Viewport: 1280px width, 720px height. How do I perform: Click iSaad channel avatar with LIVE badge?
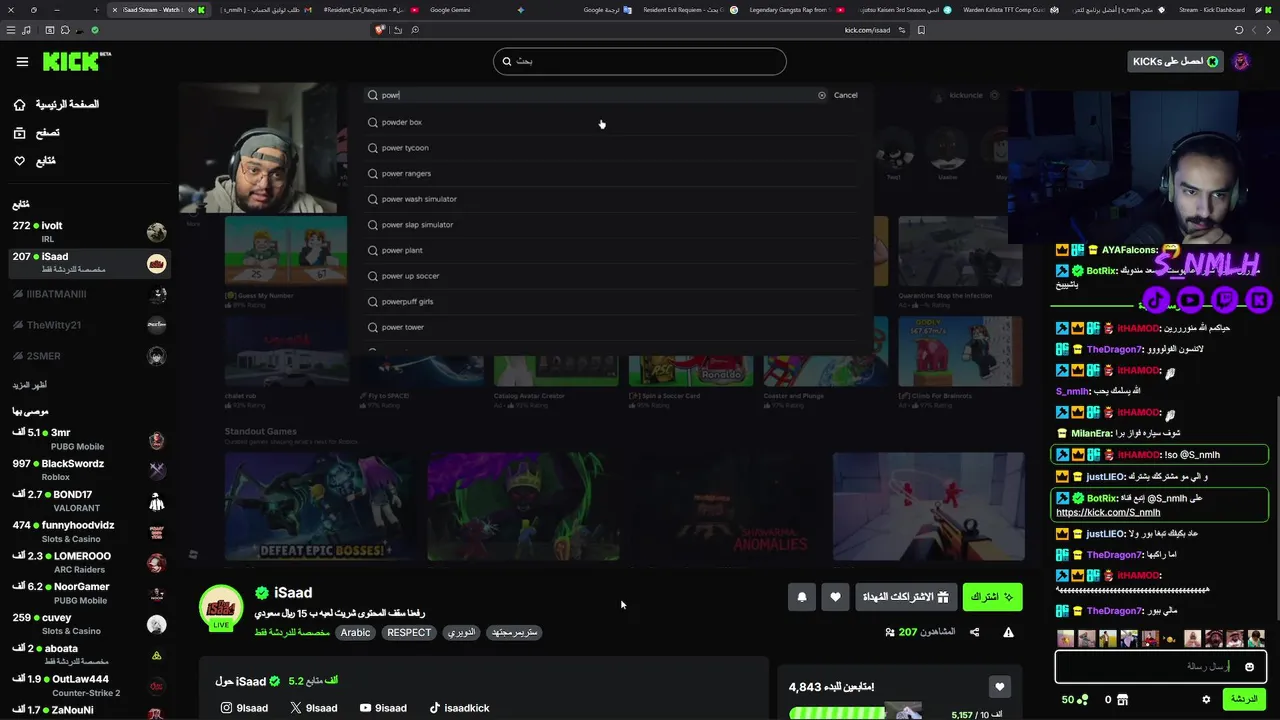pyautogui.click(x=221, y=608)
